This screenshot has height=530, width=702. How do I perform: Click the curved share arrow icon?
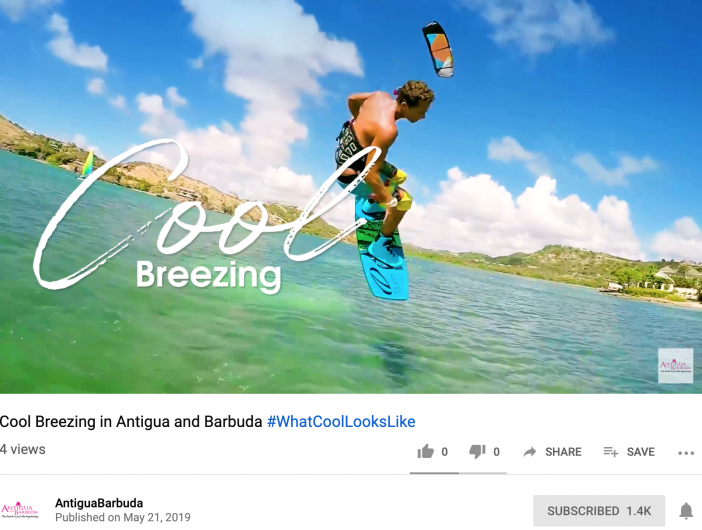tap(530, 452)
